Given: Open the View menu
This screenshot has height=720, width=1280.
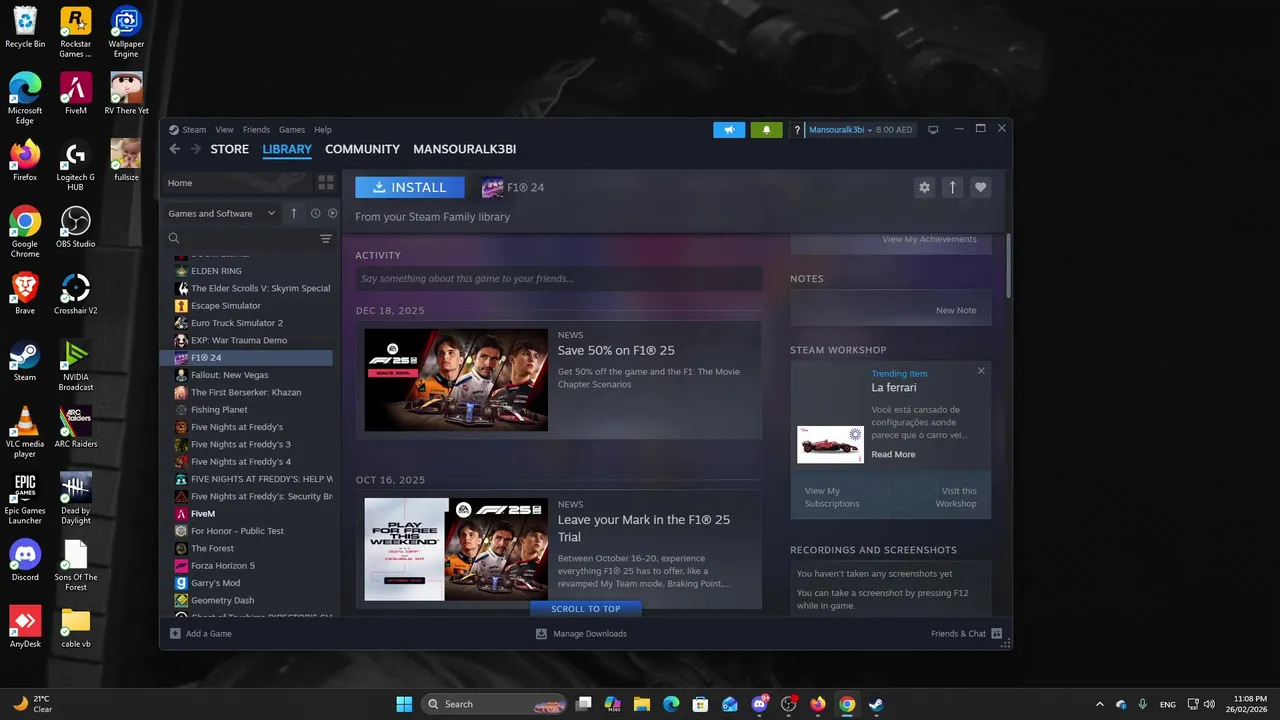Looking at the screenshot, I should [x=224, y=130].
